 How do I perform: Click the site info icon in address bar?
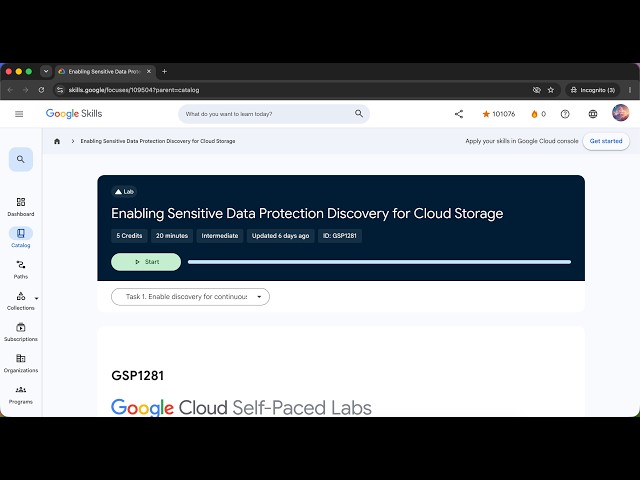pos(60,90)
